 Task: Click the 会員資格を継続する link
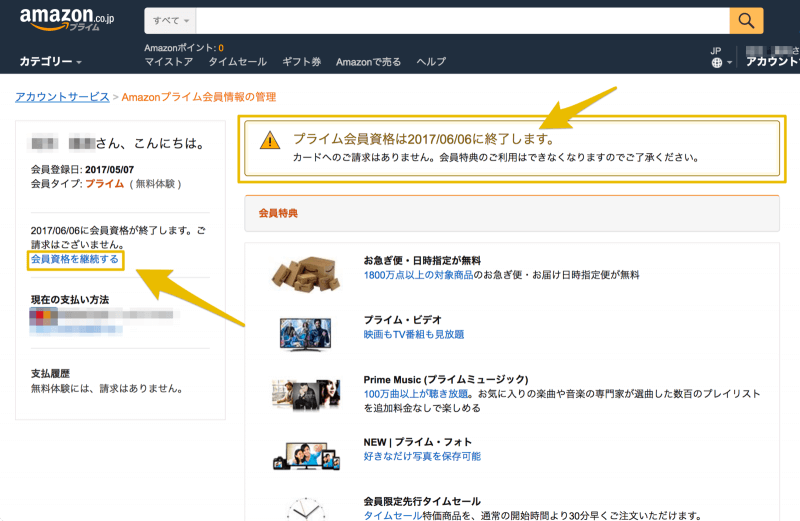(75, 259)
